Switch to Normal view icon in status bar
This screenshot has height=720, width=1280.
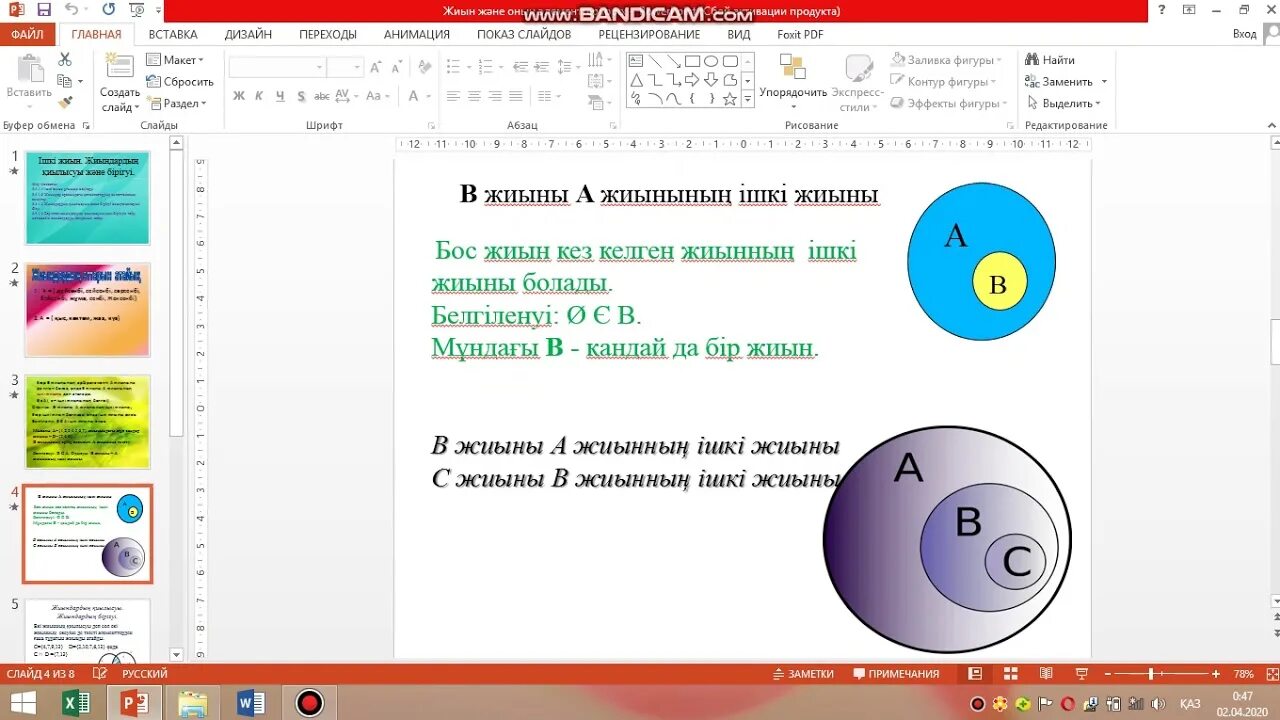click(x=975, y=674)
